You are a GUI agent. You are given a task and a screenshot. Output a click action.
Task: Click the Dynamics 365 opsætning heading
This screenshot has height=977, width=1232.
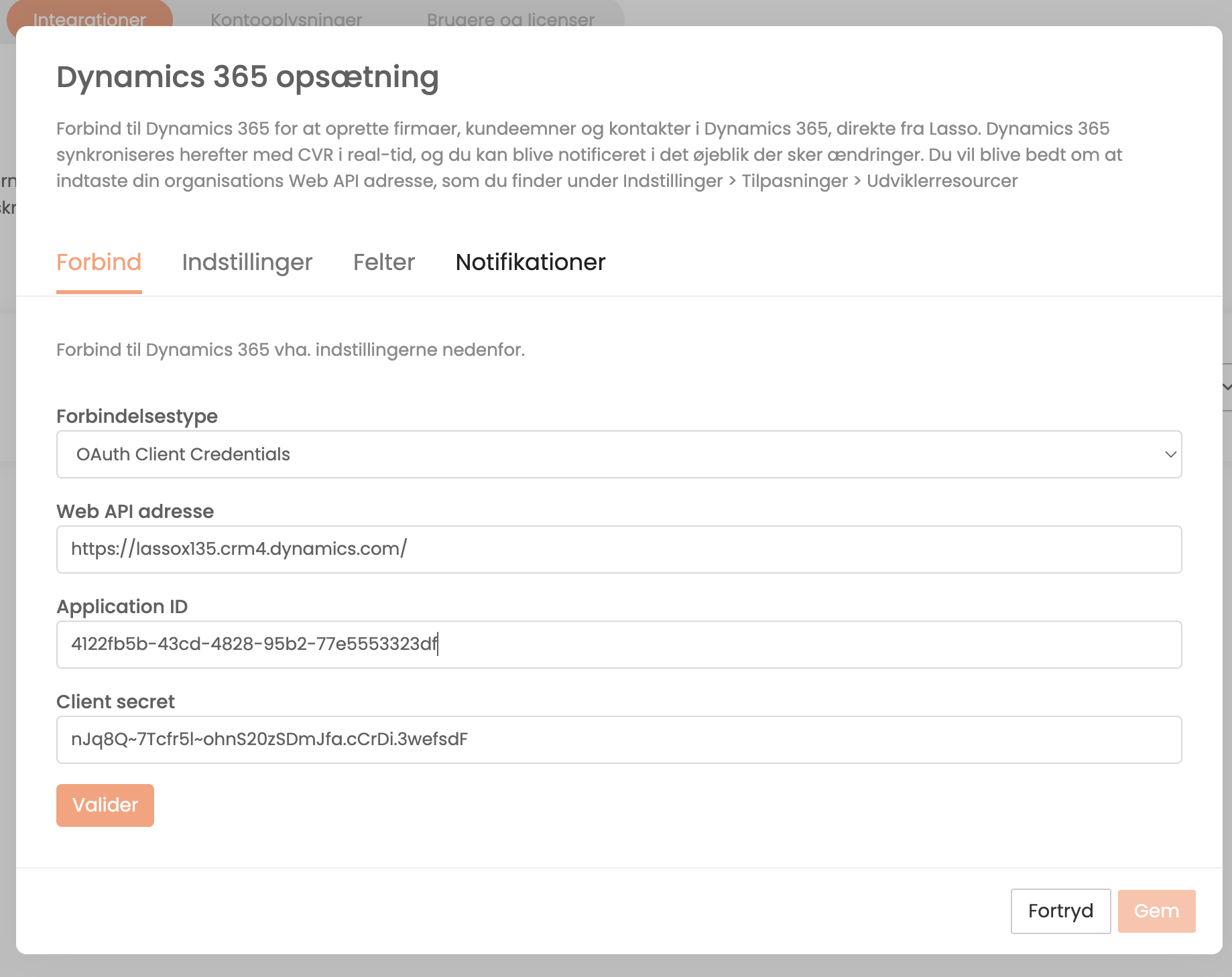coord(247,77)
